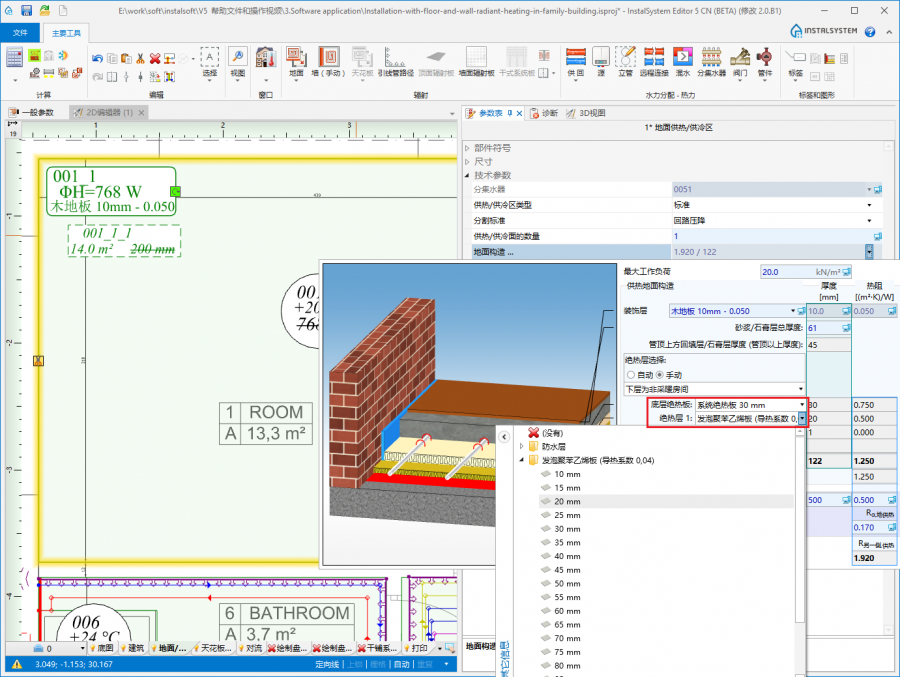Open the 文件 menu tab
This screenshot has height=677, width=900.
coord(20,32)
